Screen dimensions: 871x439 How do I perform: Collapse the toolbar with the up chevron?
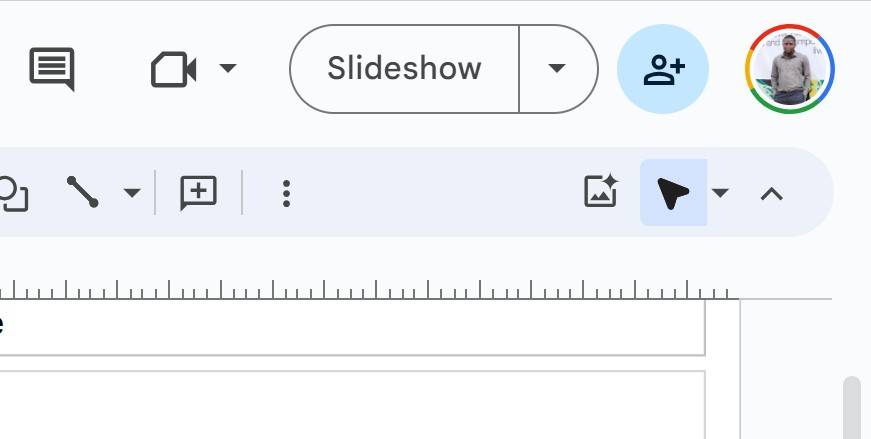(771, 193)
